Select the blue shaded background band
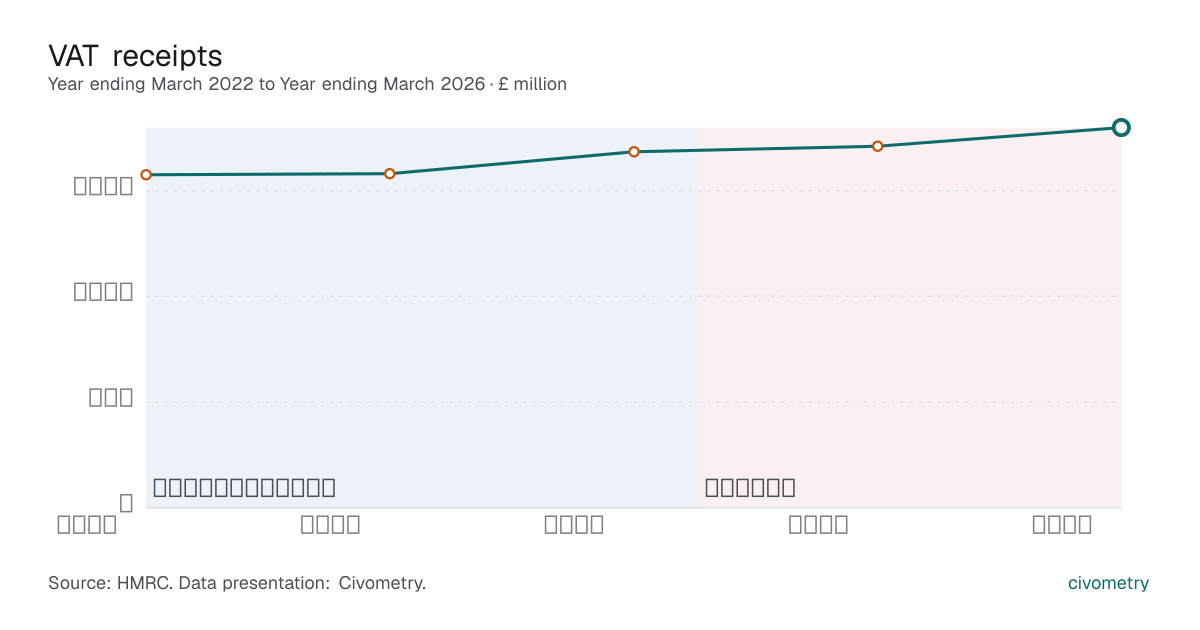1200x630 pixels. (x=422, y=318)
